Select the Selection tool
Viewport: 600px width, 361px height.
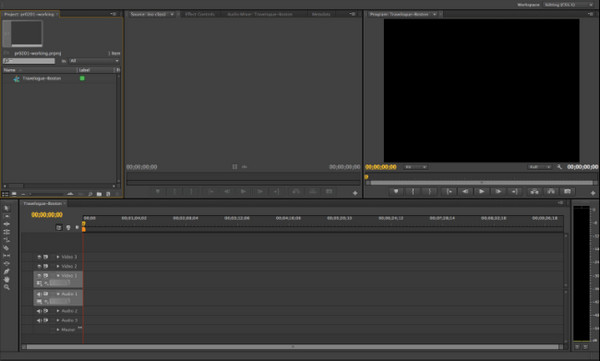(x=7, y=208)
